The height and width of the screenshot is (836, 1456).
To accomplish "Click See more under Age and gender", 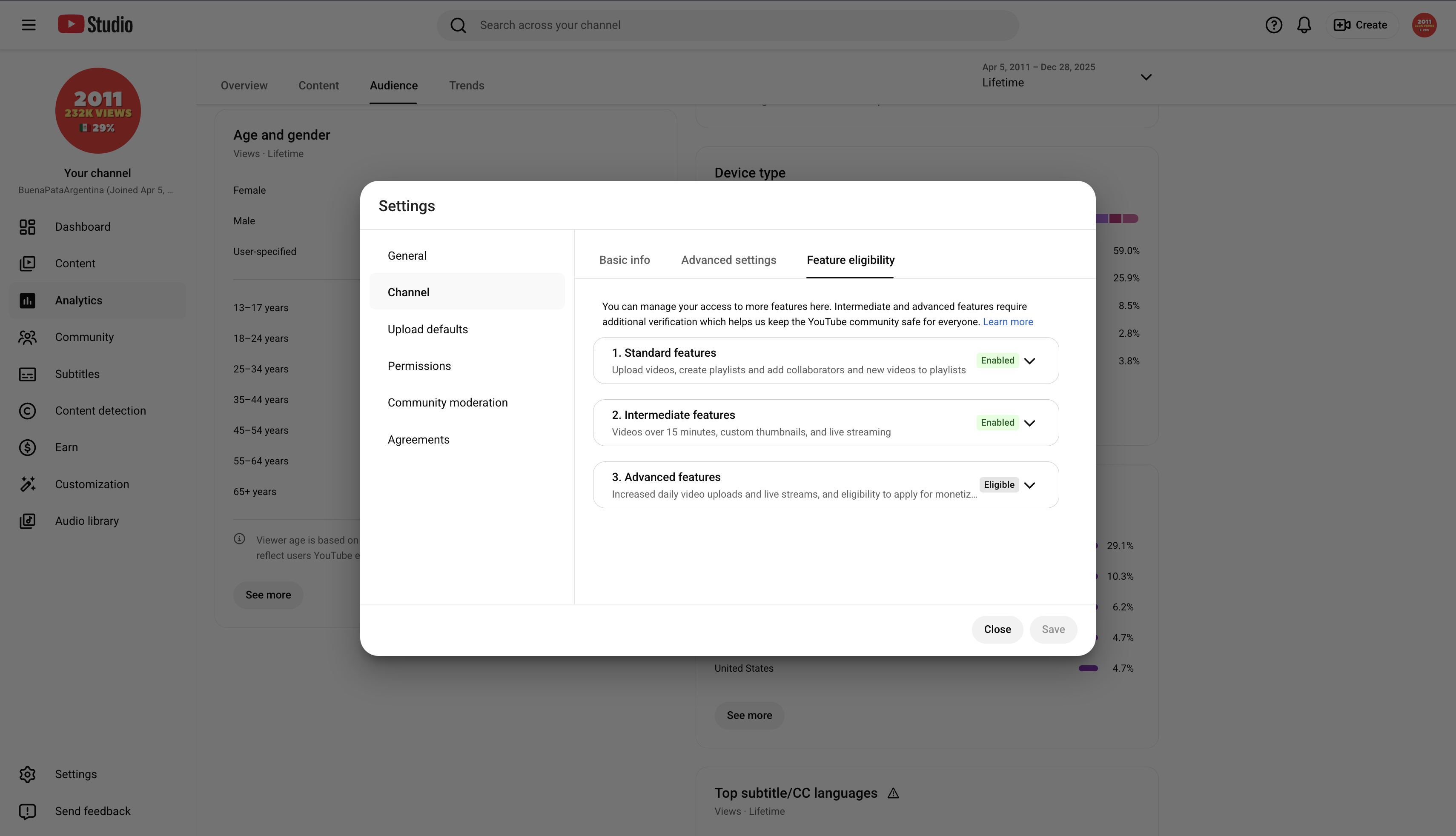I will [268, 595].
